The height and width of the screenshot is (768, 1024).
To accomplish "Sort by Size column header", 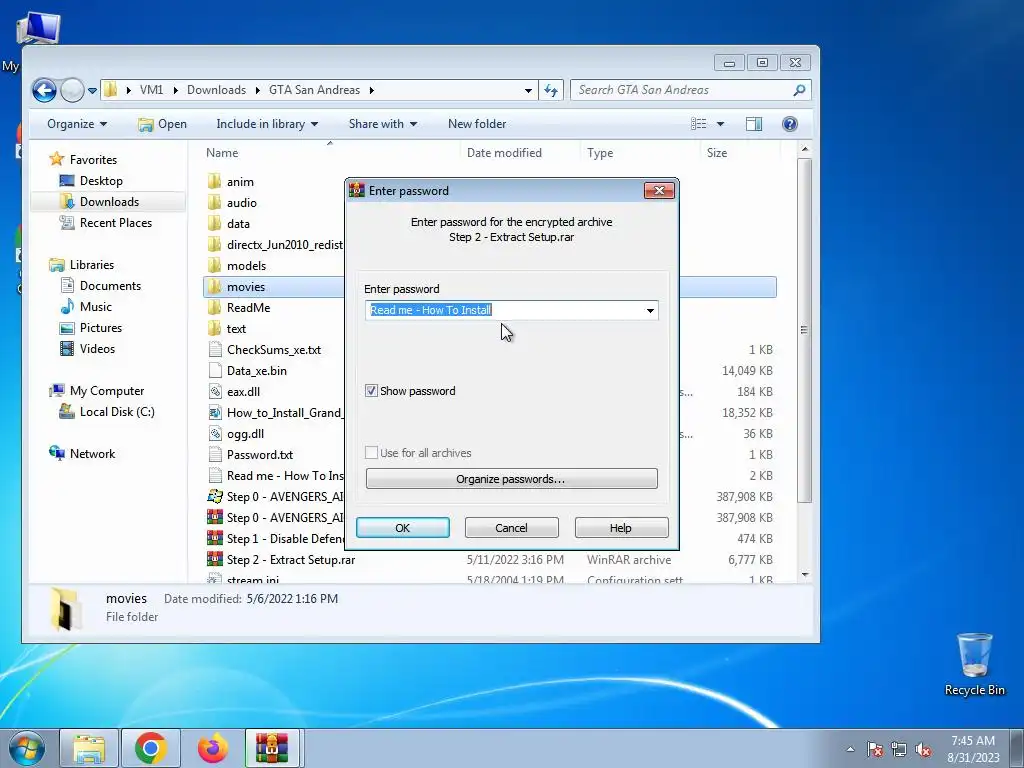I will 716,153.
